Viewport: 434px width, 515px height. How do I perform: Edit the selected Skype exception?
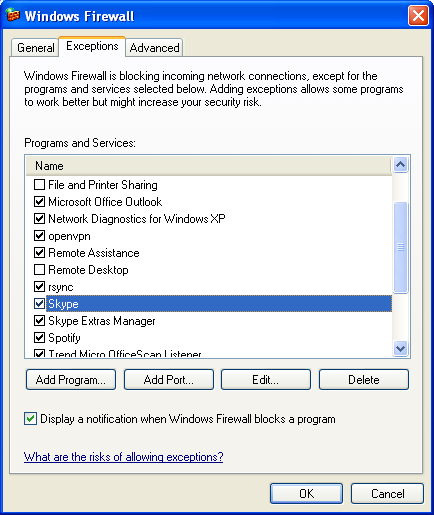266,379
